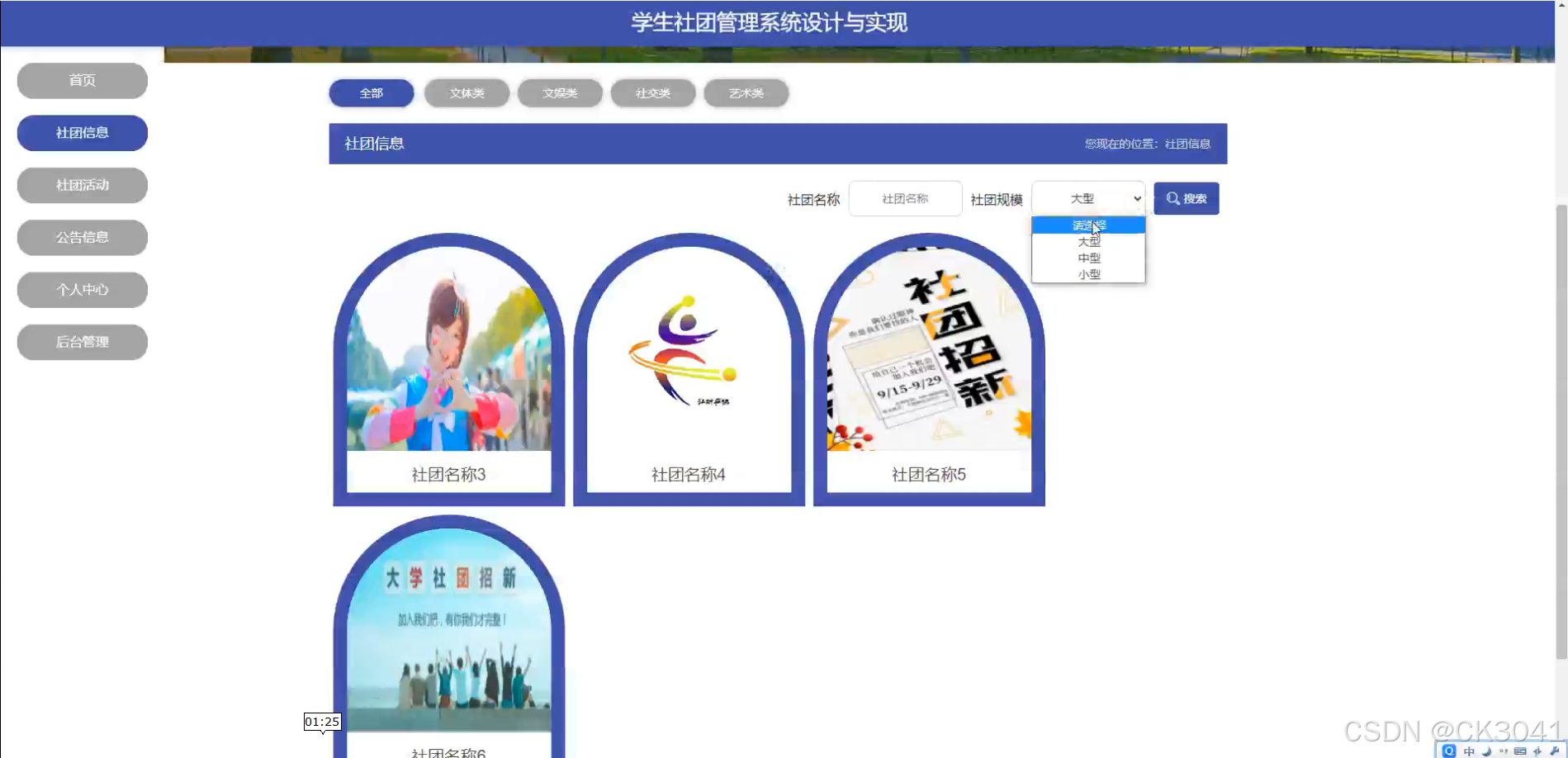Select 小型 from the scale dropdown list
Image resolution: width=1568 pixels, height=758 pixels.
pos(1088,273)
